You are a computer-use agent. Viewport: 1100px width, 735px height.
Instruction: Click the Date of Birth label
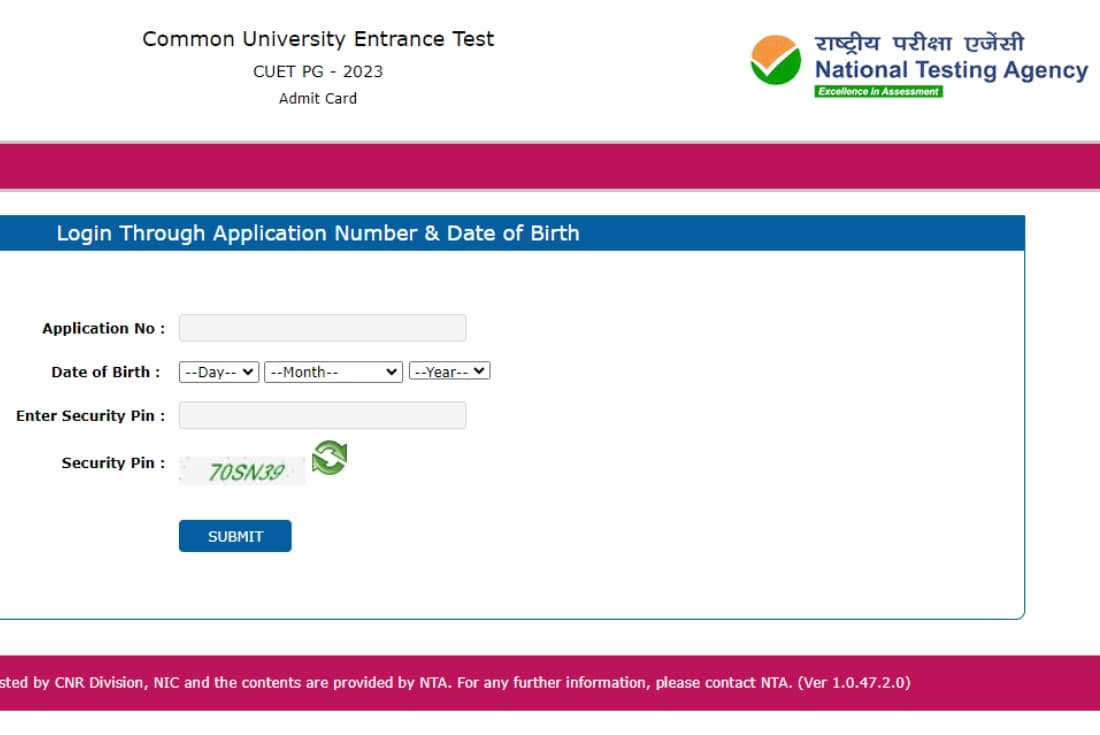(x=106, y=372)
